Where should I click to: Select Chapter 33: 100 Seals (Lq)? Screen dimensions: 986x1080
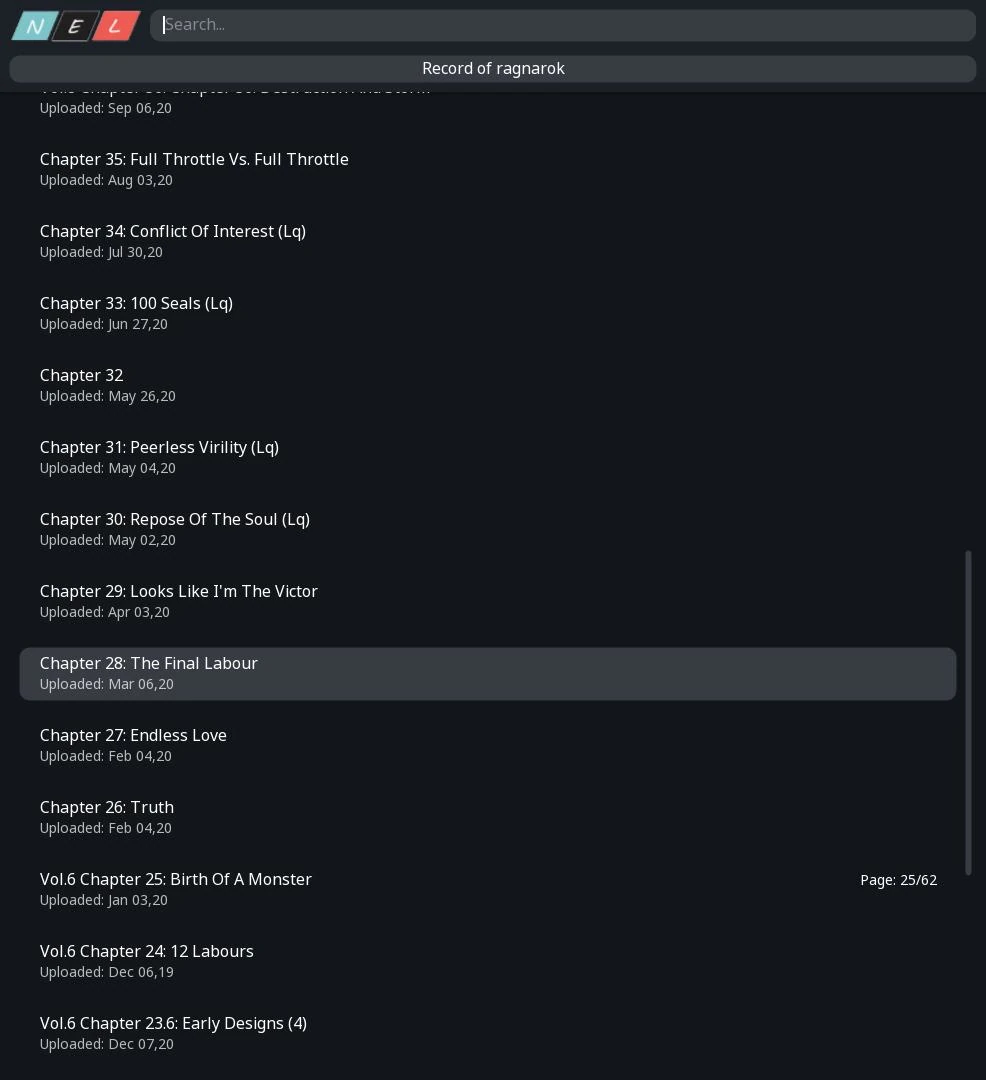[136, 304]
